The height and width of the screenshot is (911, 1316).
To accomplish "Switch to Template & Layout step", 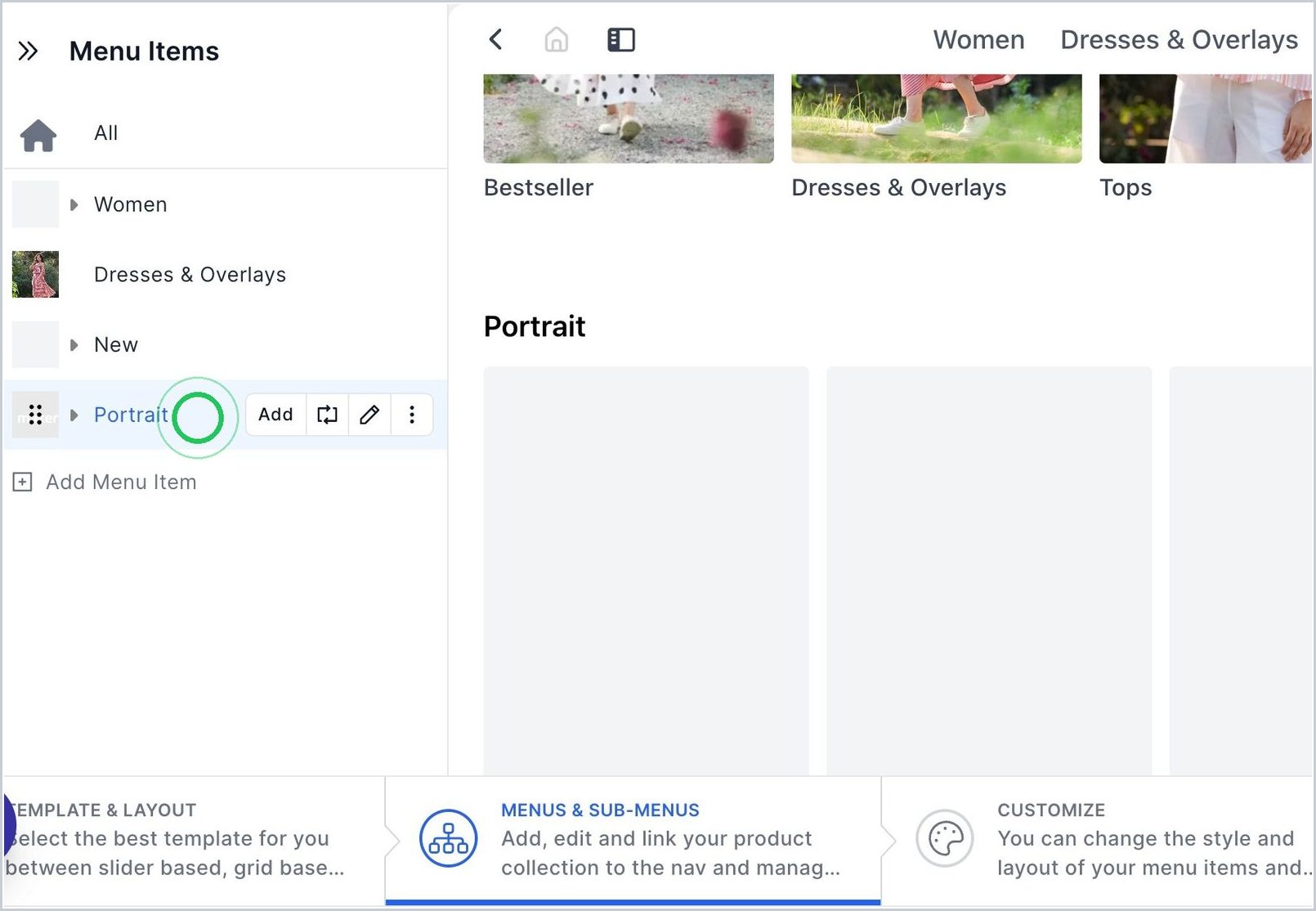I will pos(194,840).
